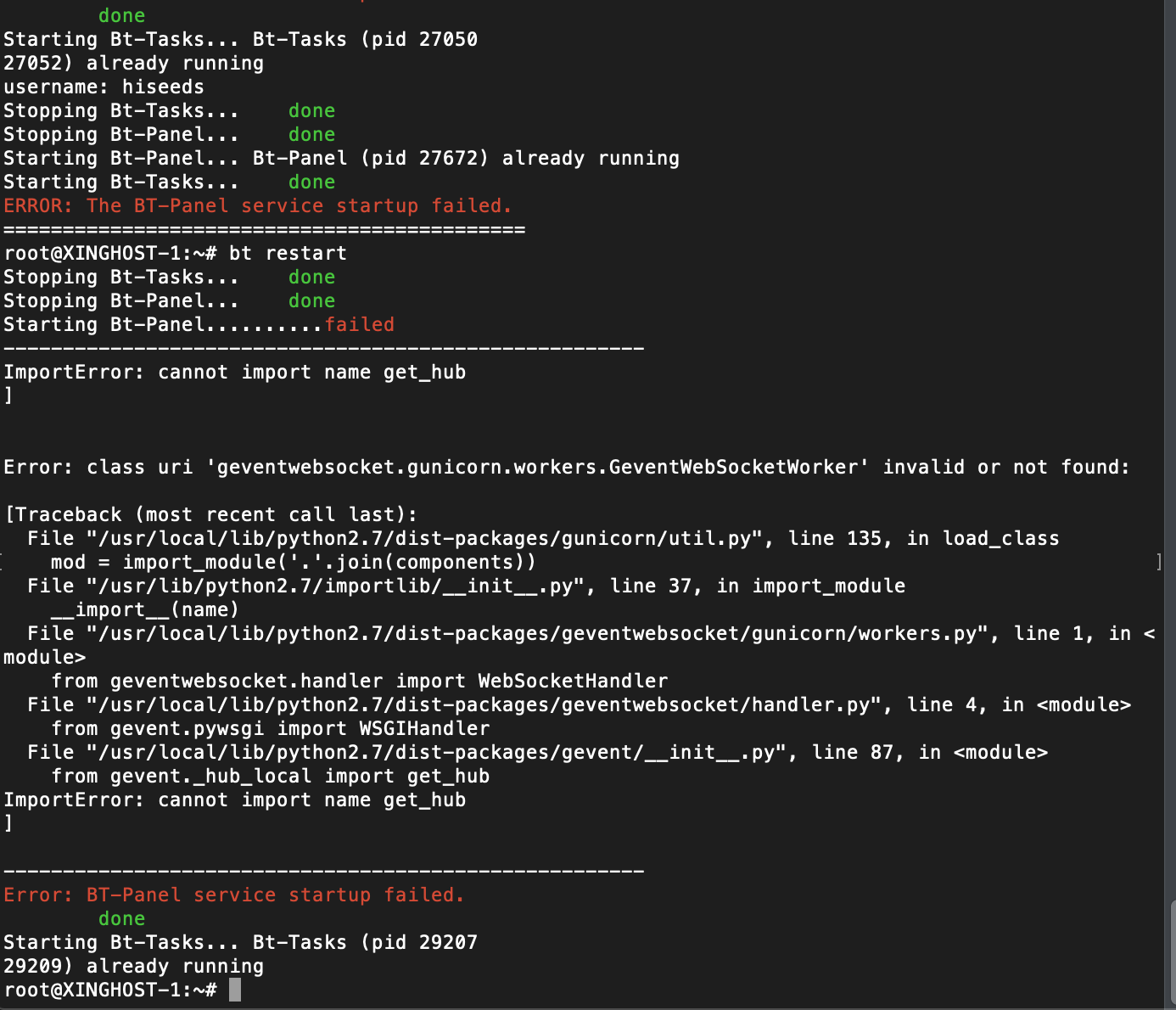Click the right-edge mark bracket beside import_module line
This screenshot has height=1010, width=1176.
tap(1159, 562)
